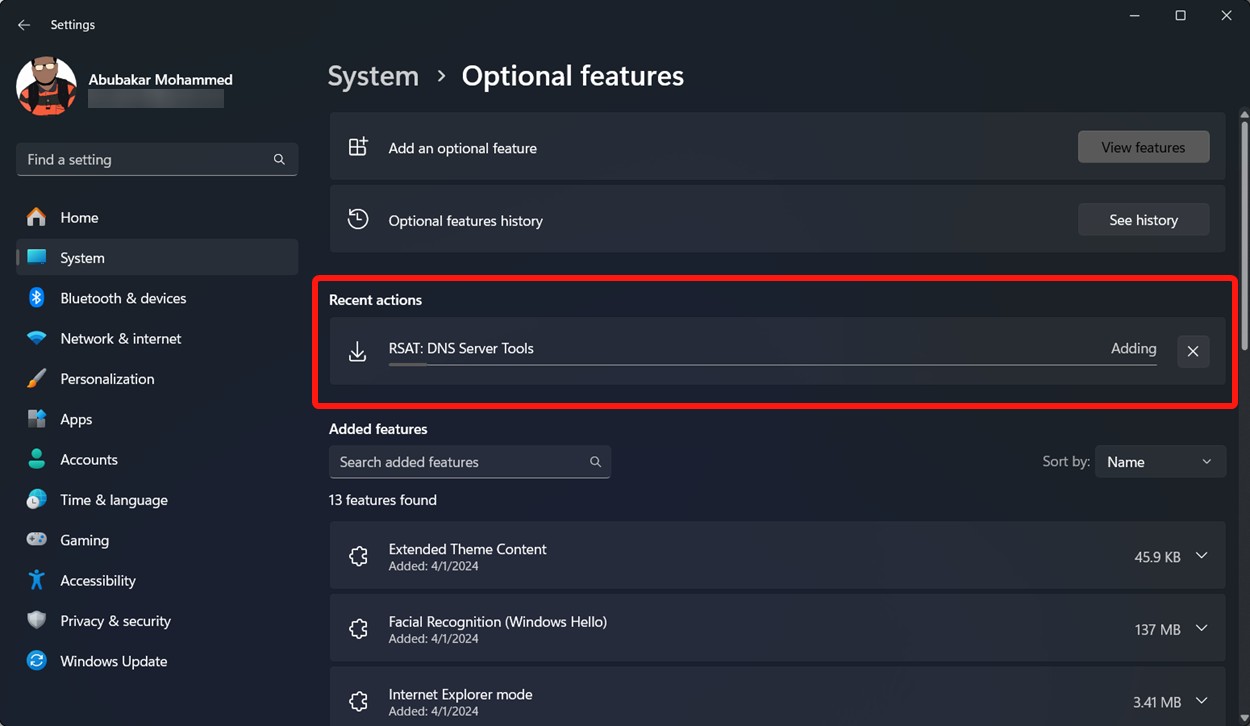Viewport: 1250px width, 726px height.
Task: Expand the Internet Explorer mode entry
Action: [1201, 701]
